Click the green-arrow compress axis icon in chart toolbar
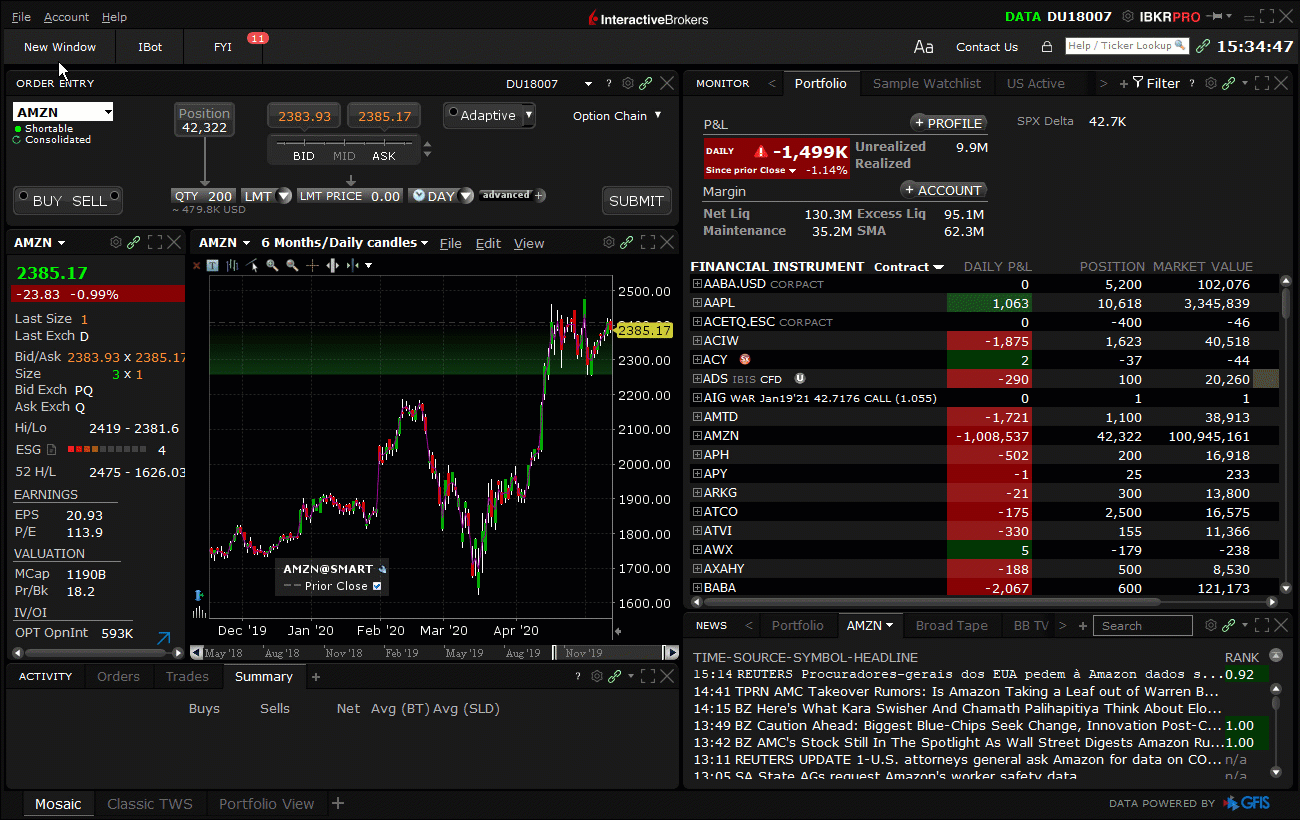 (353, 265)
